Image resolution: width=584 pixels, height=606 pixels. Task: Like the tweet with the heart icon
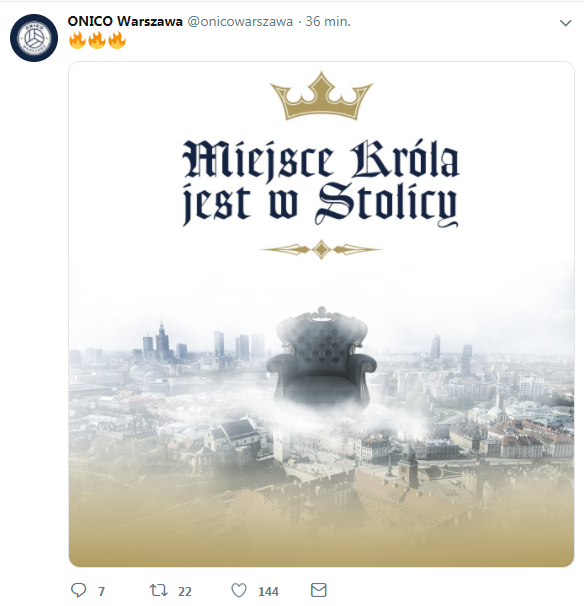[x=239, y=591]
